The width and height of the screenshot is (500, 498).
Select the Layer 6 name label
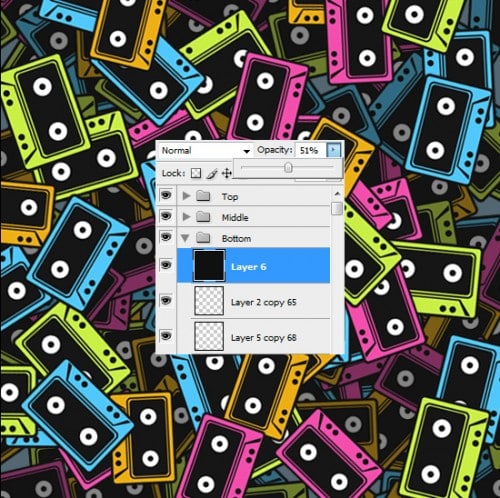coord(249,267)
